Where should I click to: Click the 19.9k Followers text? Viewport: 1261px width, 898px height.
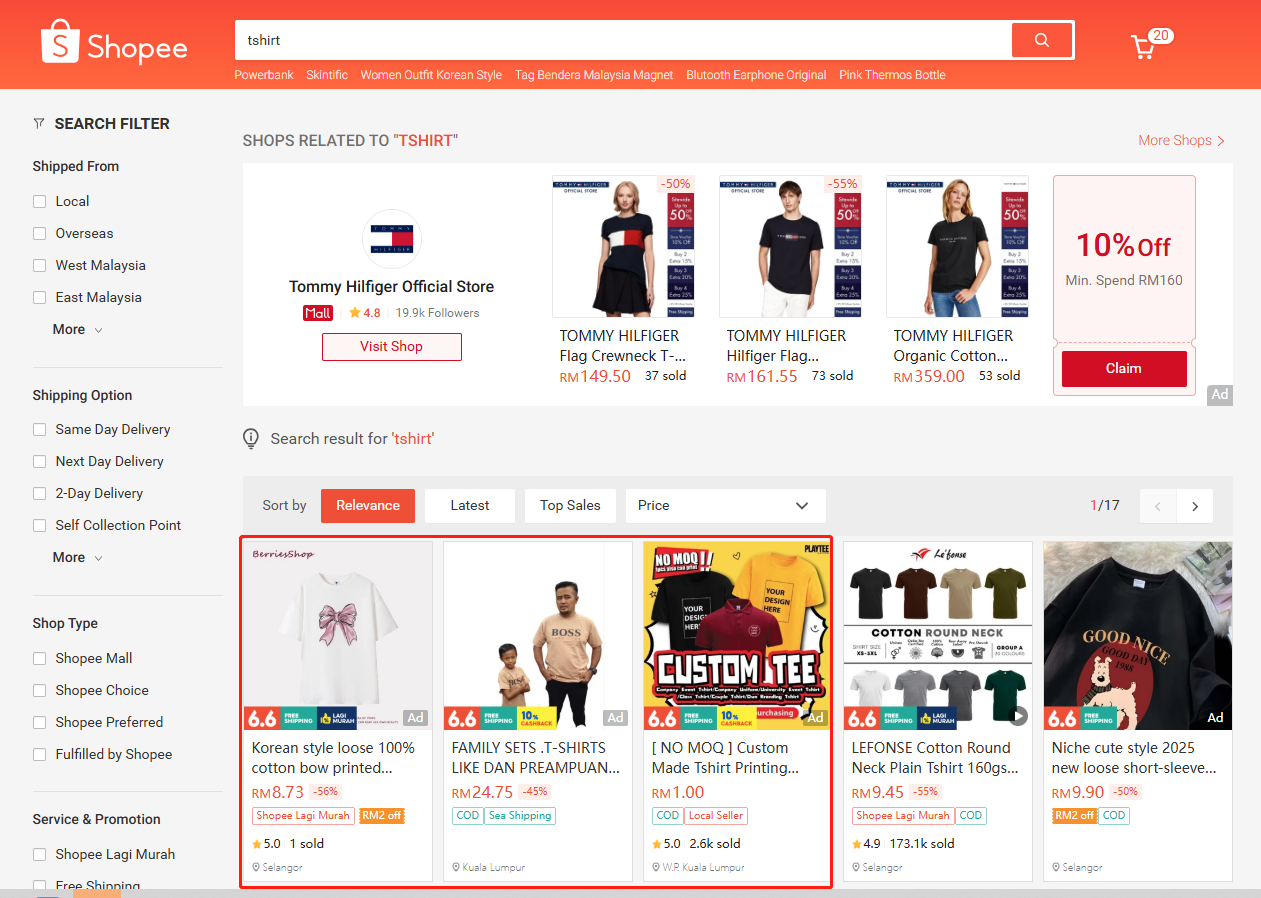pyautogui.click(x=437, y=313)
